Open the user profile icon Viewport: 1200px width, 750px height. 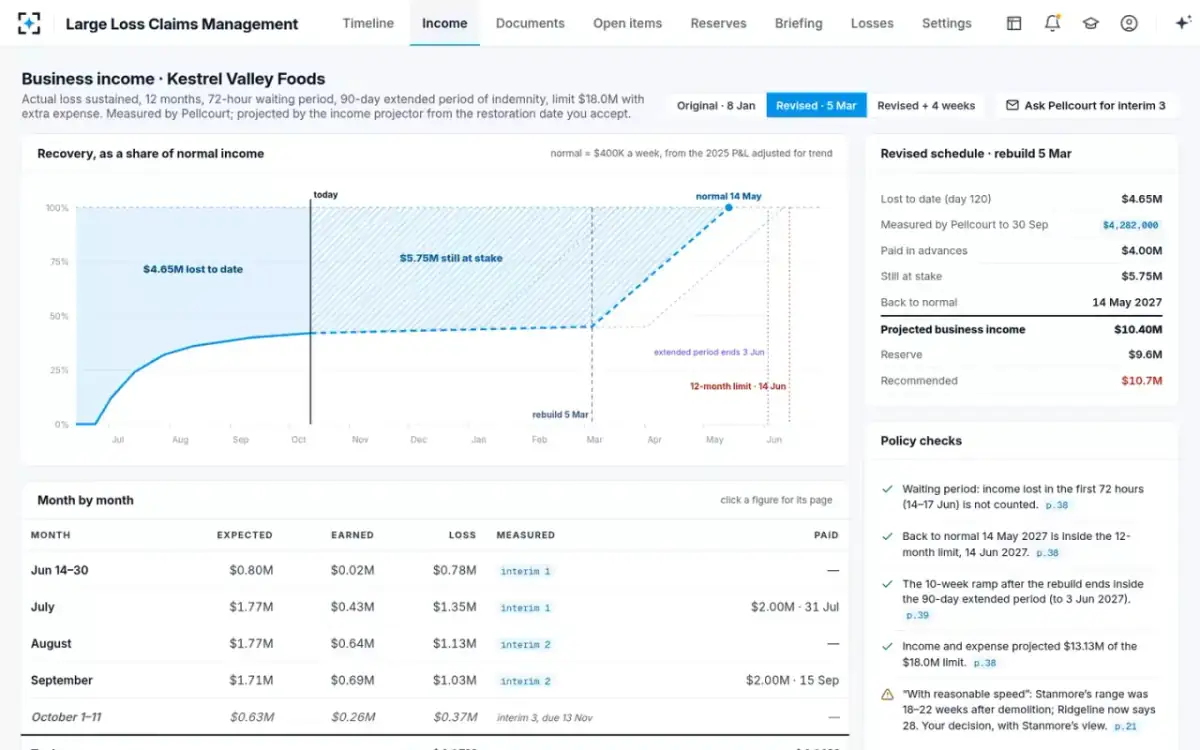(x=1129, y=23)
